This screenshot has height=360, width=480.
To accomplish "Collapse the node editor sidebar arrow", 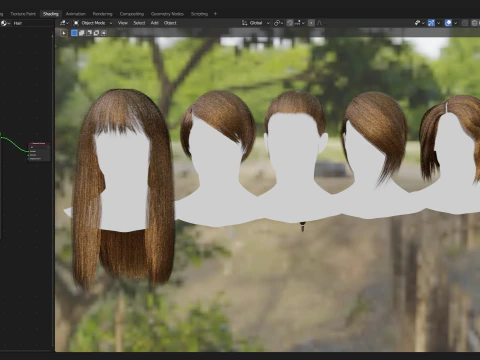I will pyautogui.click(x=52, y=36).
